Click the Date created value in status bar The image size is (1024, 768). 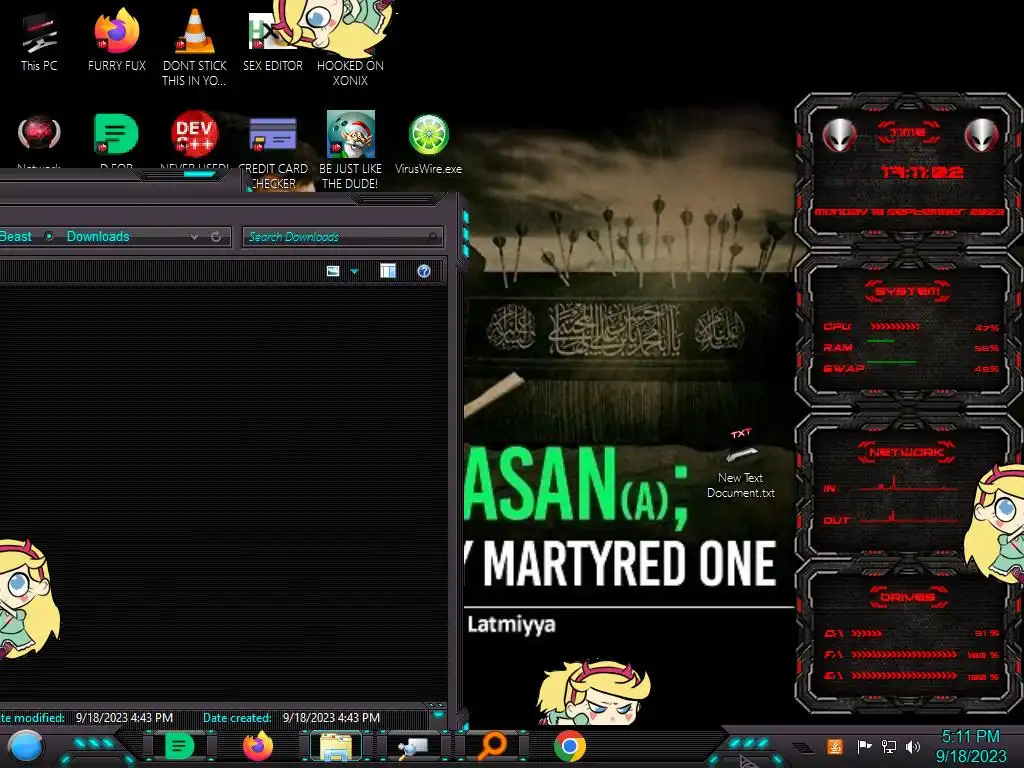tap(331, 718)
